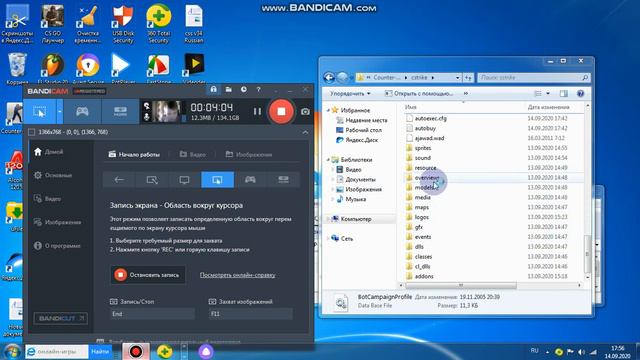640x360 pixels.
Task: Refresh the Explorer folder view
Action: tap(468, 78)
